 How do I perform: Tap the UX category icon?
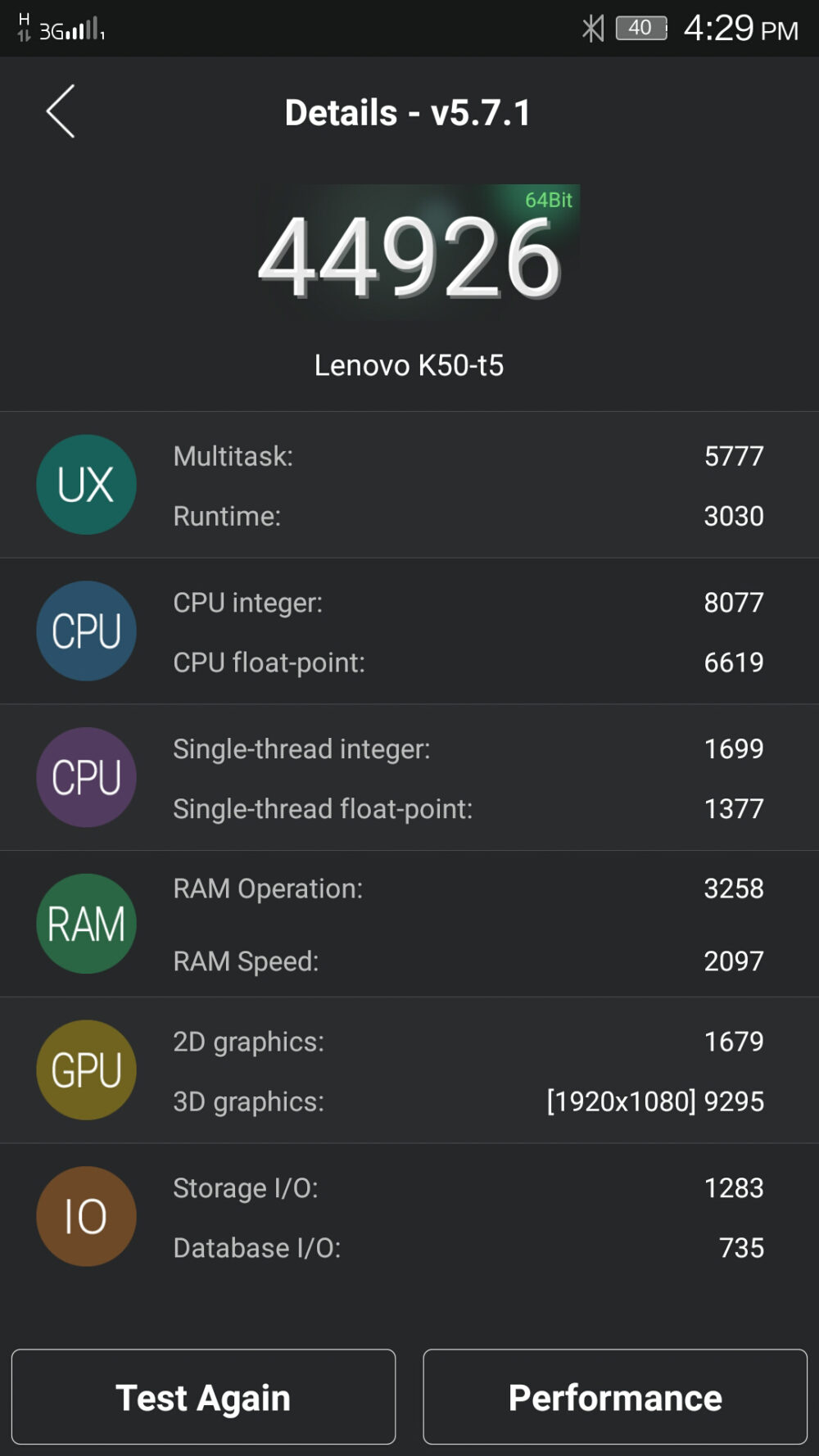pos(86,483)
